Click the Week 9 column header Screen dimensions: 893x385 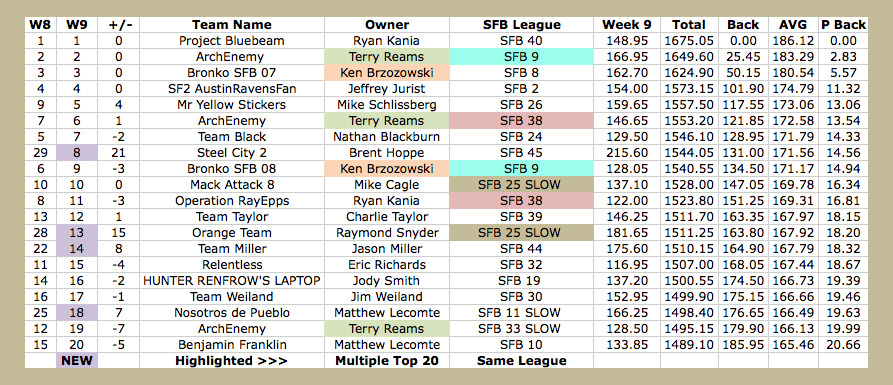(627, 24)
